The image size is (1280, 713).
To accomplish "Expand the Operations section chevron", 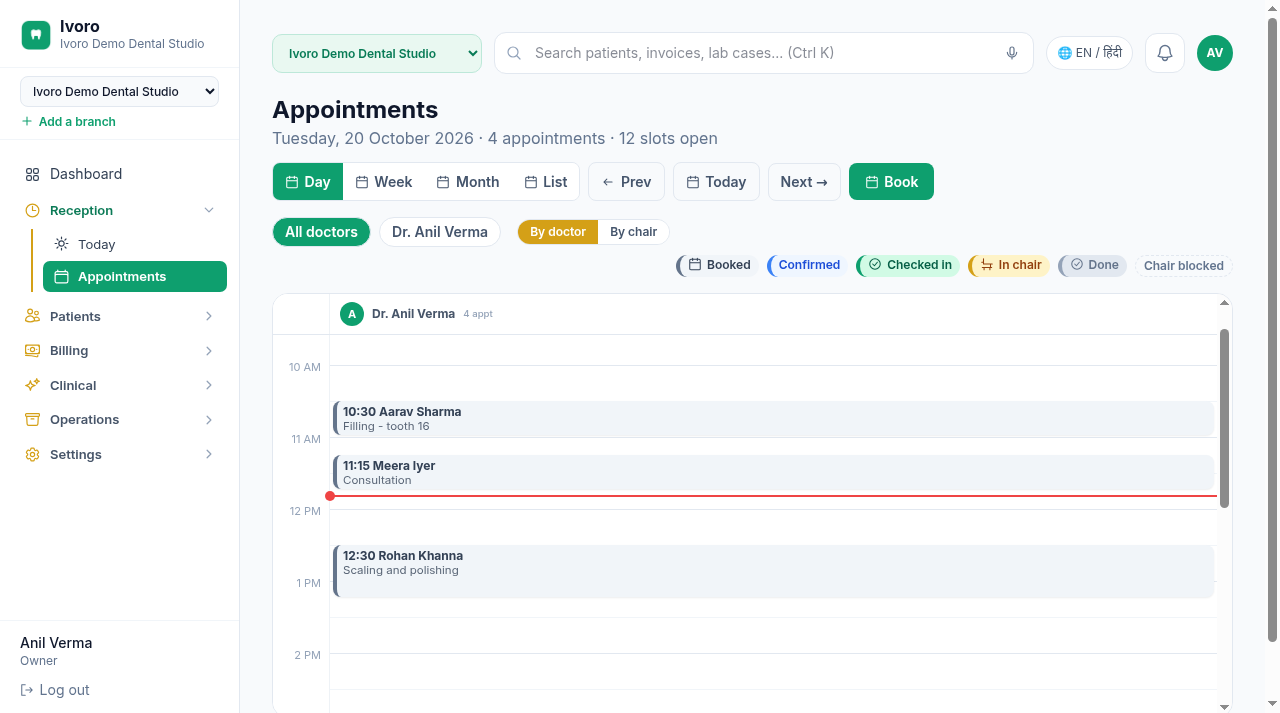I will tap(209, 420).
